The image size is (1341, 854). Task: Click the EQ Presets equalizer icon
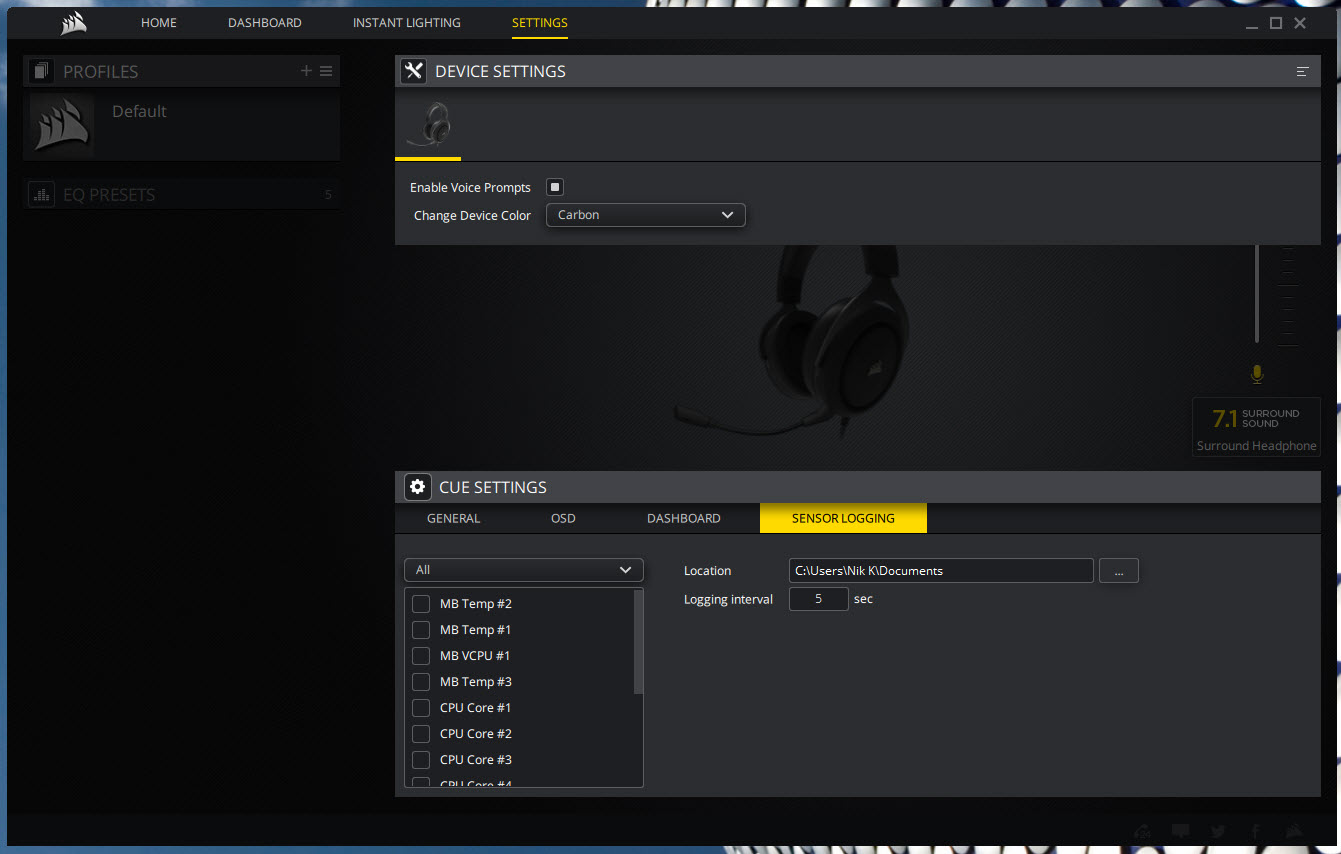[41, 195]
